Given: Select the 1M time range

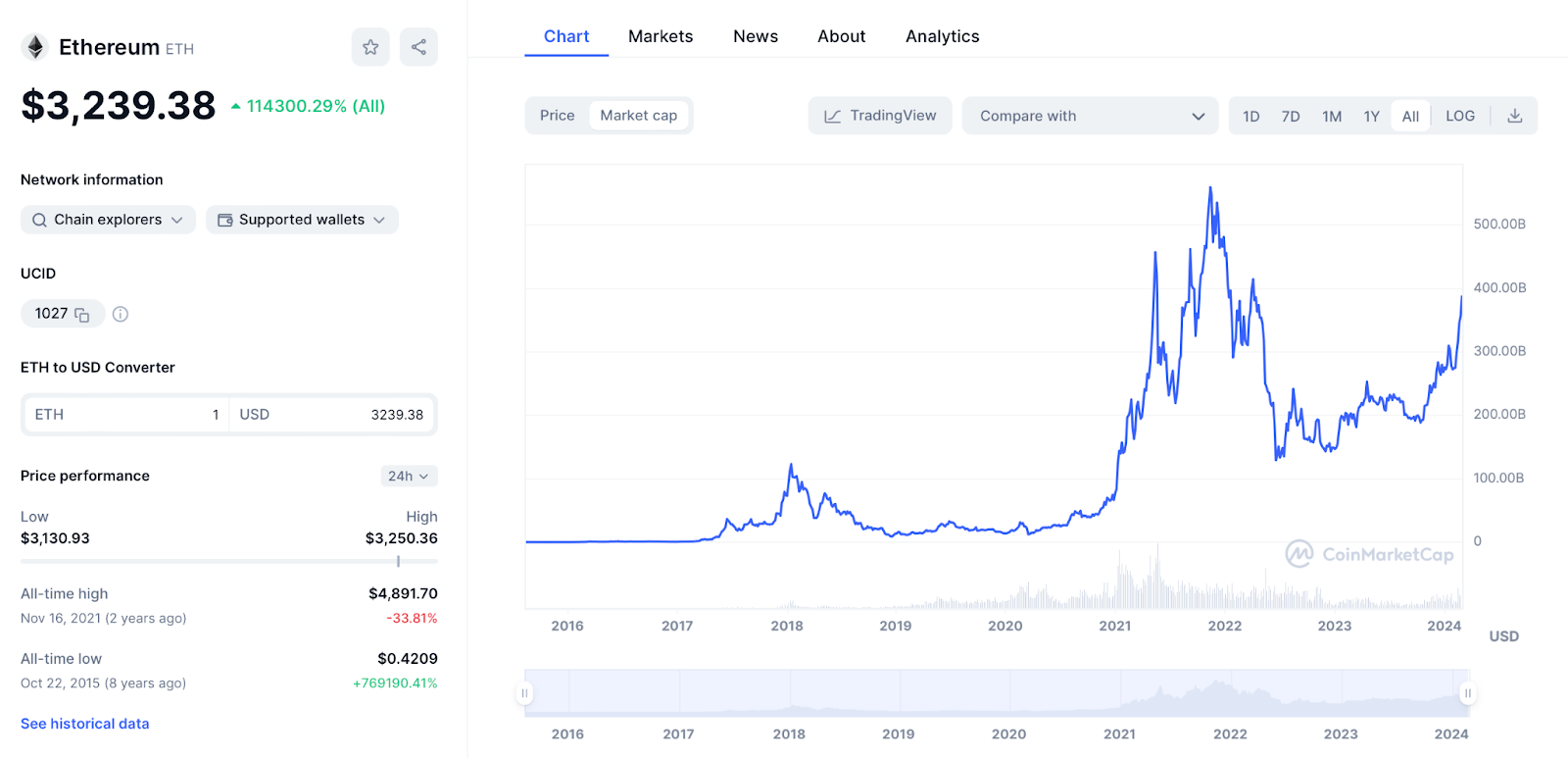Looking at the screenshot, I should tap(1332, 116).
